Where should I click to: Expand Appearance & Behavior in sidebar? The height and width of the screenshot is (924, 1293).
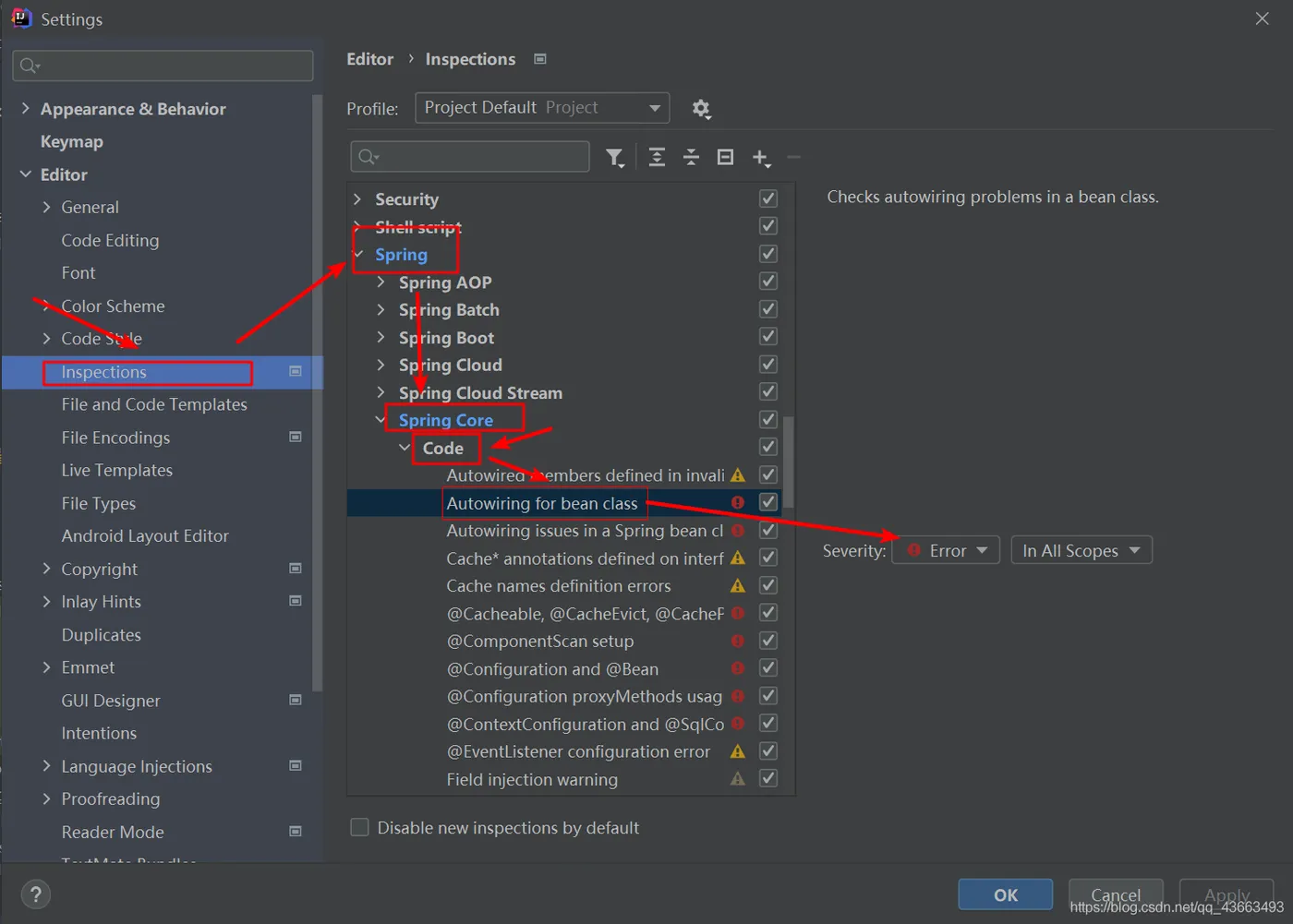pyautogui.click(x=25, y=108)
